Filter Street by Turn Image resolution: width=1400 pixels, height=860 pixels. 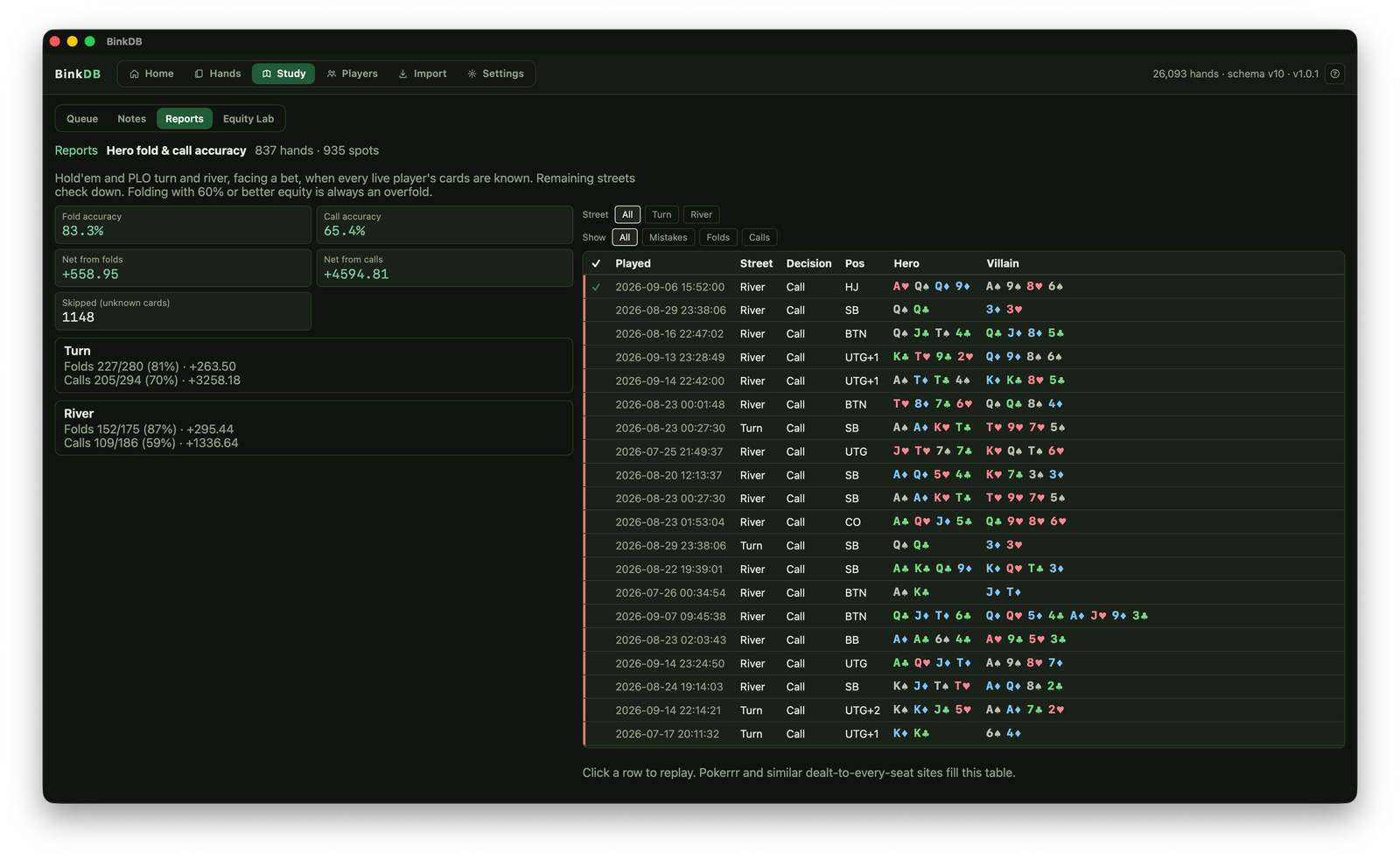661,214
